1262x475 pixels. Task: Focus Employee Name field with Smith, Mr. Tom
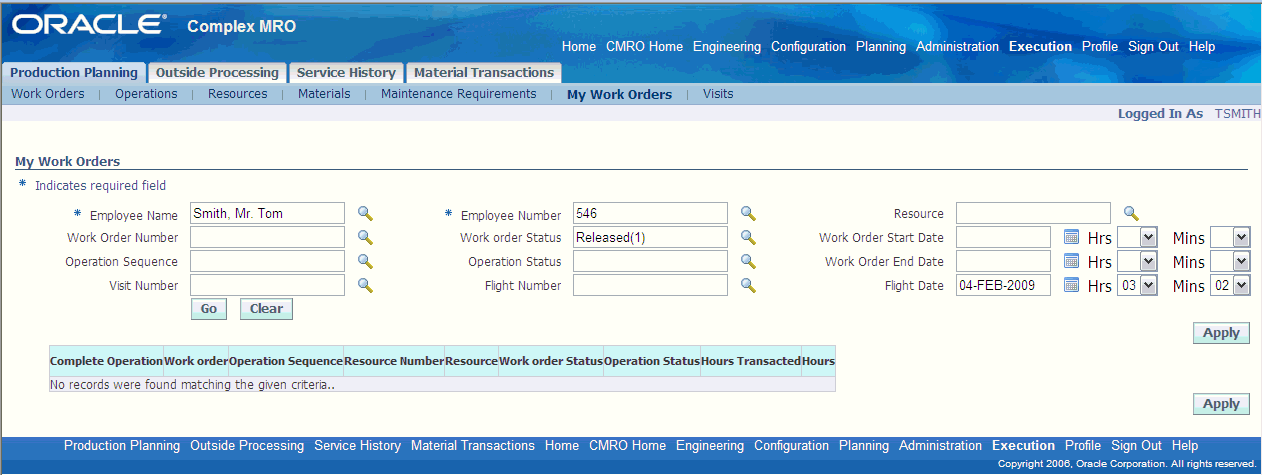pos(268,213)
